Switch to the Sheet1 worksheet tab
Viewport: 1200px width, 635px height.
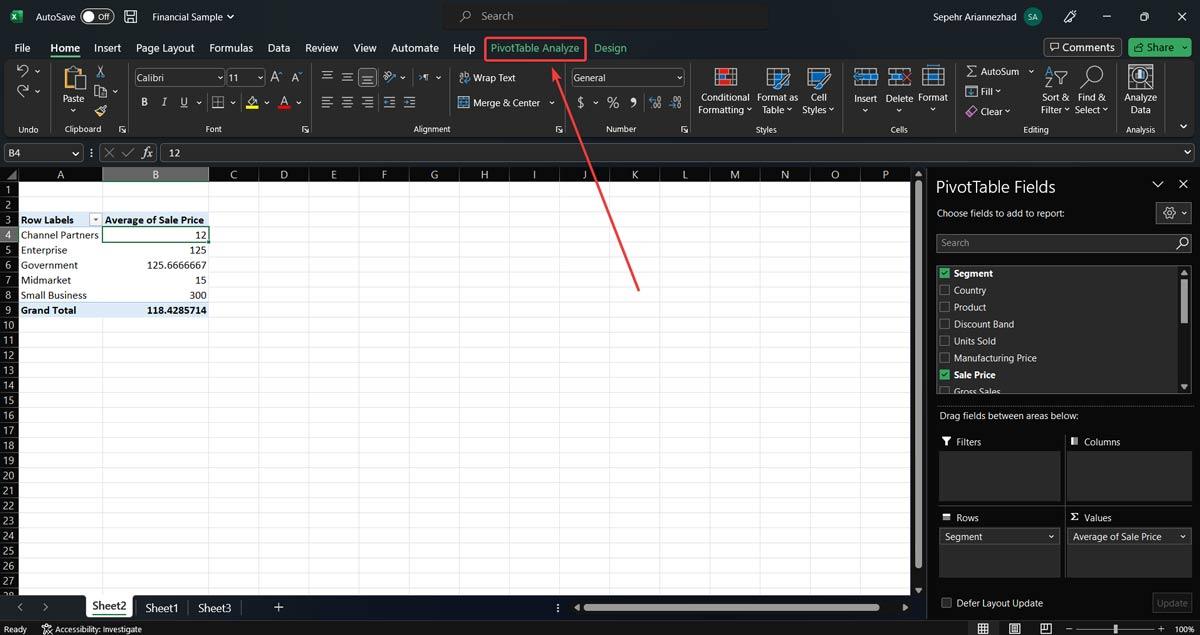[162, 607]
